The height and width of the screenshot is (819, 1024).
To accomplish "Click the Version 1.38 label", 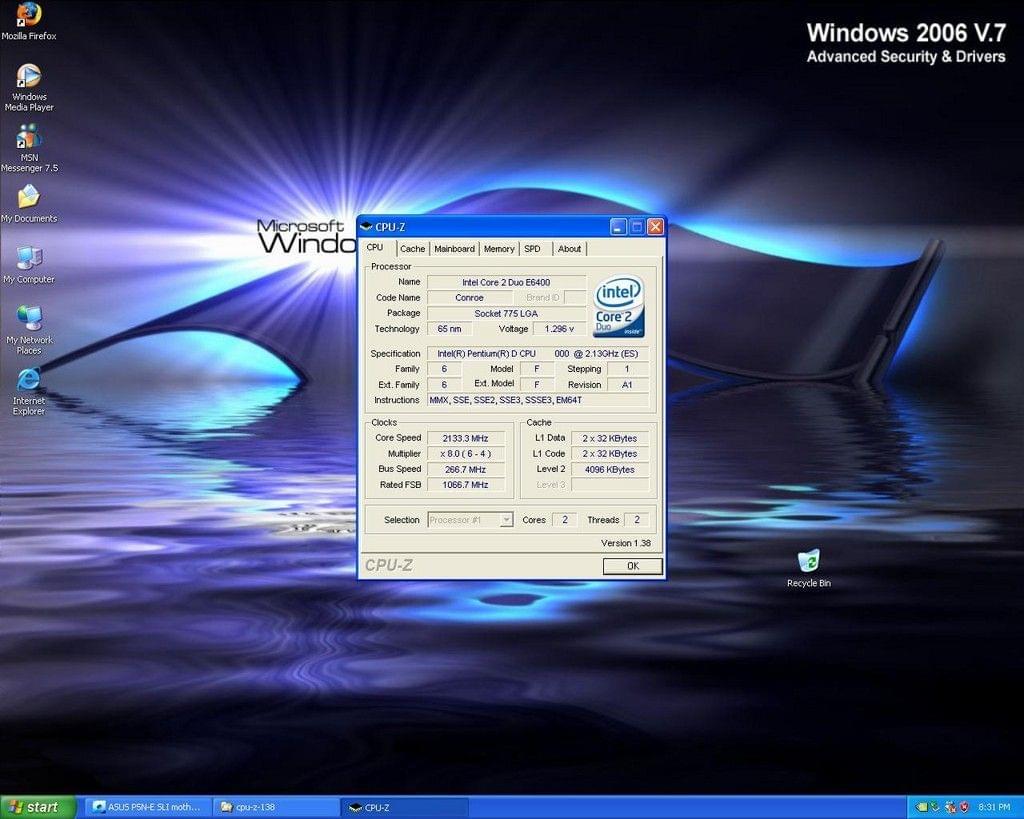I will [x=626, y=543].
